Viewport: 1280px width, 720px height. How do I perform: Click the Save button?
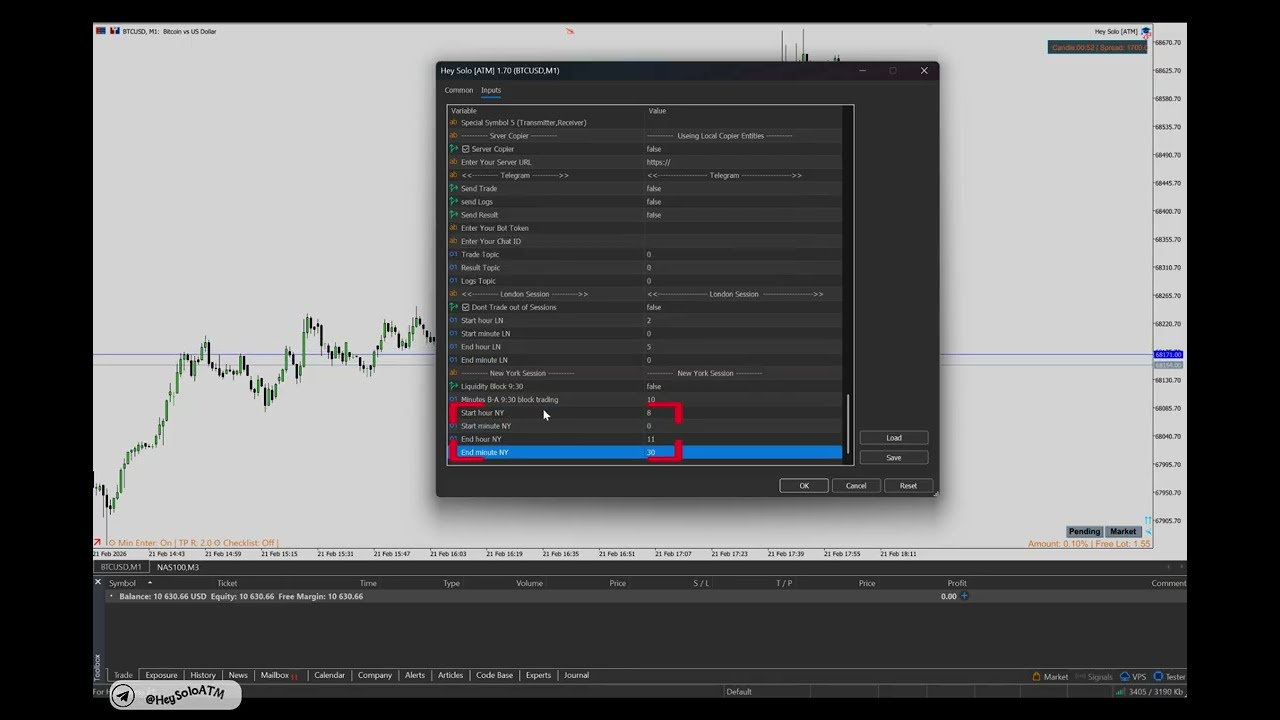[894, 457]
